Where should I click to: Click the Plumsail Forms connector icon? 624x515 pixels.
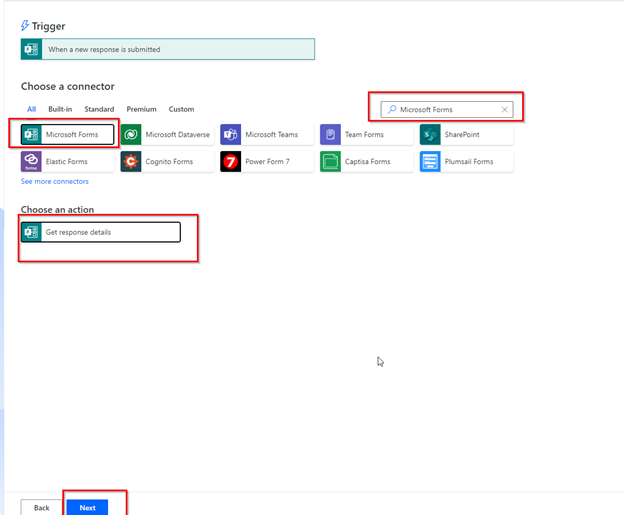pyautogui.click(x=430, y=162)
